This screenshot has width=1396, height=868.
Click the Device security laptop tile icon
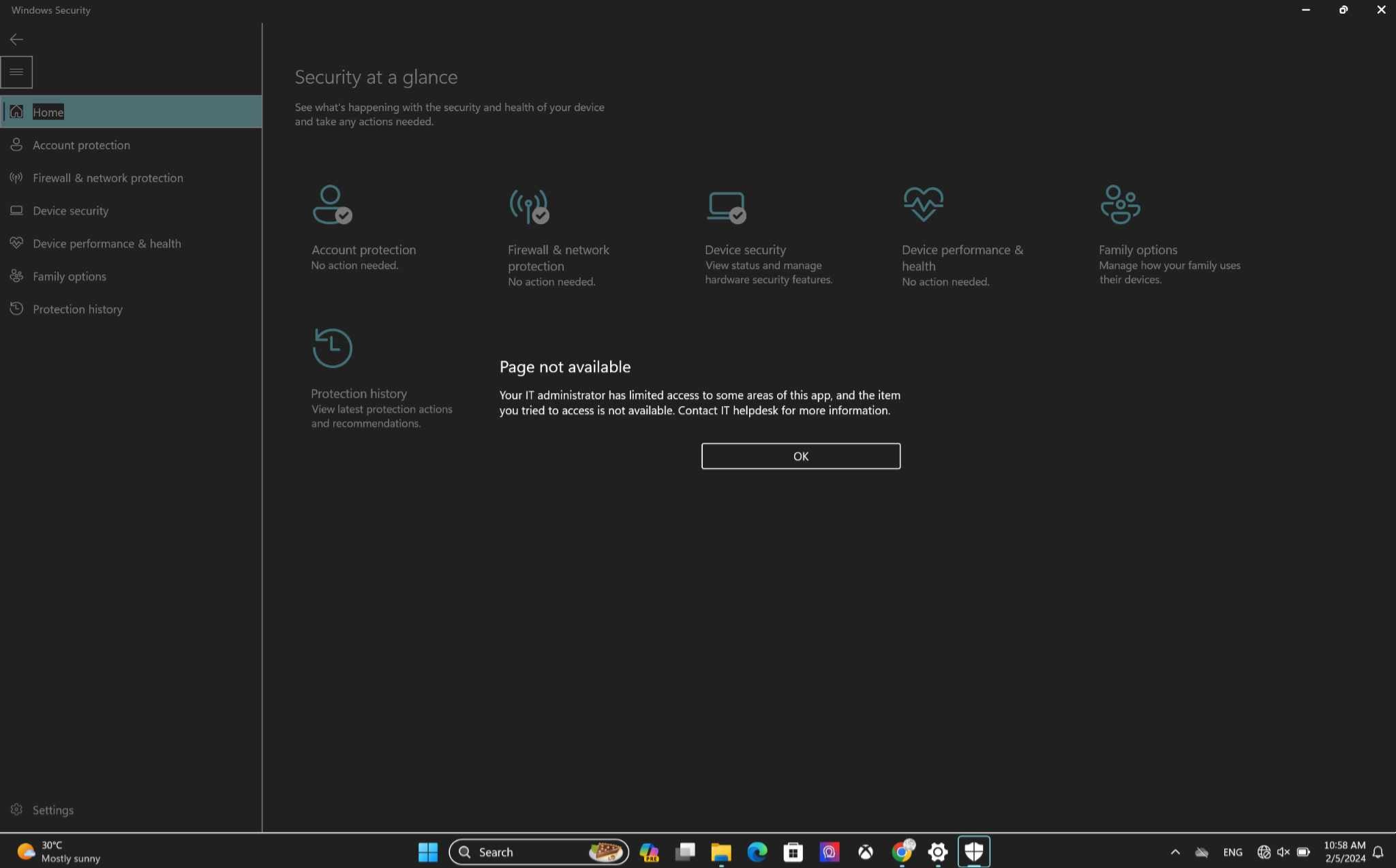point(725,206)
